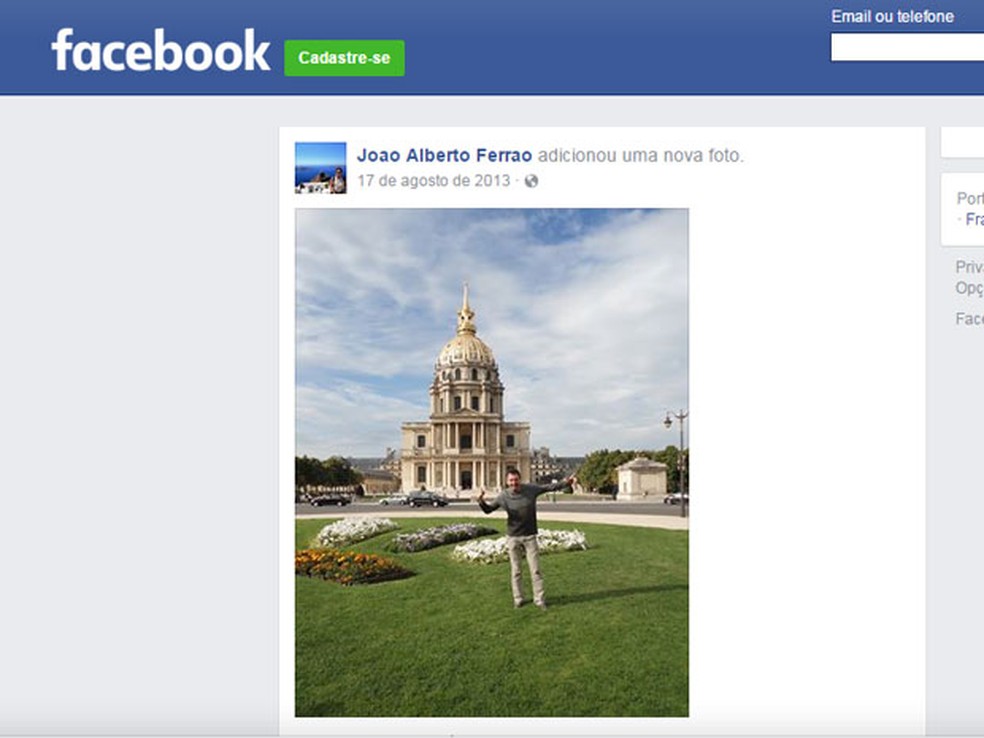Select the Português language link in the sidebar
This screenshot has width=984, height=738.
click(x=969, y=198)
